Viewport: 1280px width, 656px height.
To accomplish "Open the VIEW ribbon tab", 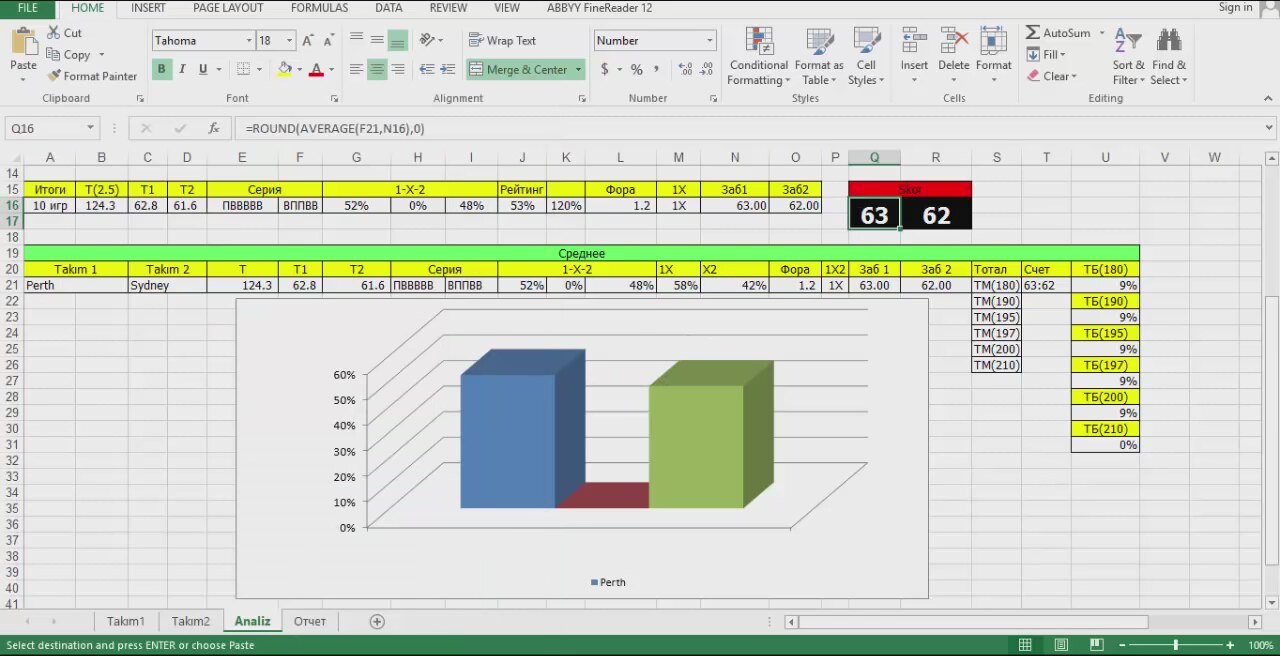I will tap(507, 8).
